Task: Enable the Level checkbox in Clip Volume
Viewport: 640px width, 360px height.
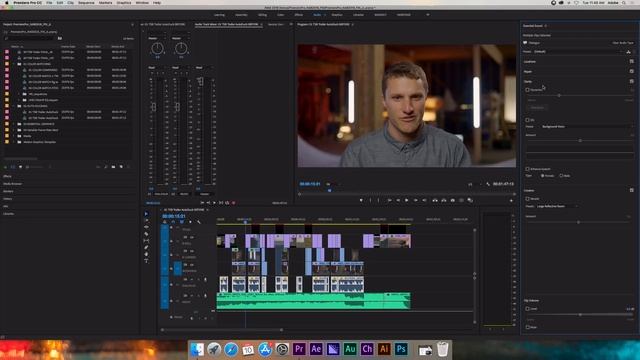Action: (527, 309)
